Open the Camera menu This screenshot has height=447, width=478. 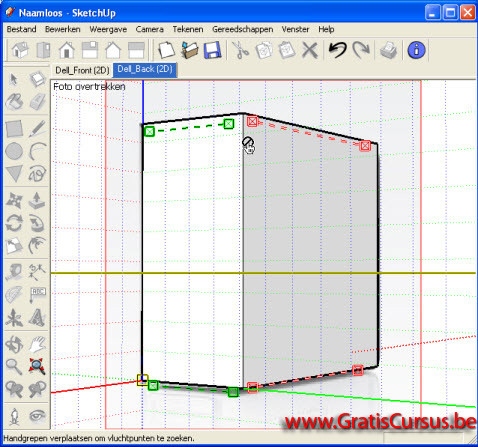coord(149,29)
